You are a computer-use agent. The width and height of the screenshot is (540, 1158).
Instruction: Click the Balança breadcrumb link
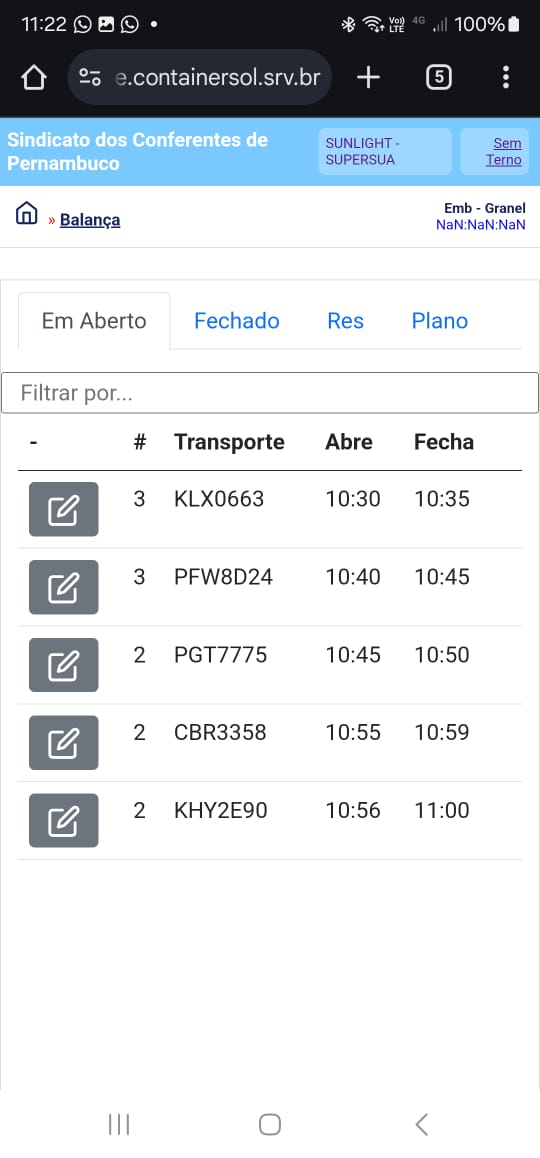(x=90, y=220)
